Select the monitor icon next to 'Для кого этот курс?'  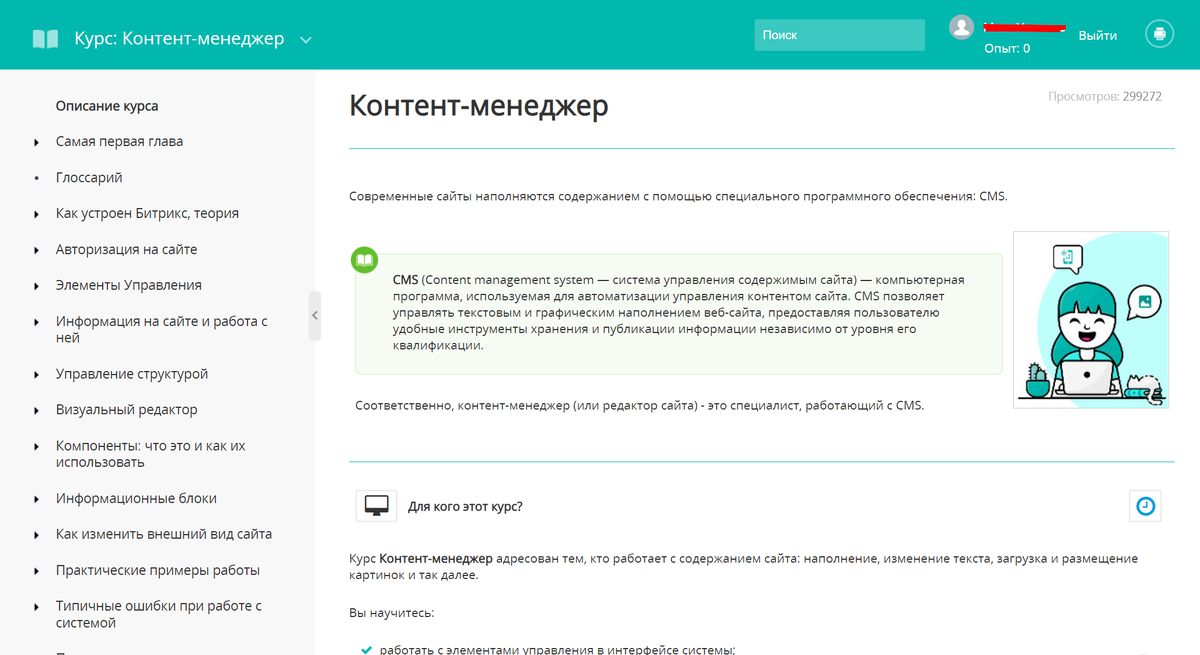pos(375,505)
